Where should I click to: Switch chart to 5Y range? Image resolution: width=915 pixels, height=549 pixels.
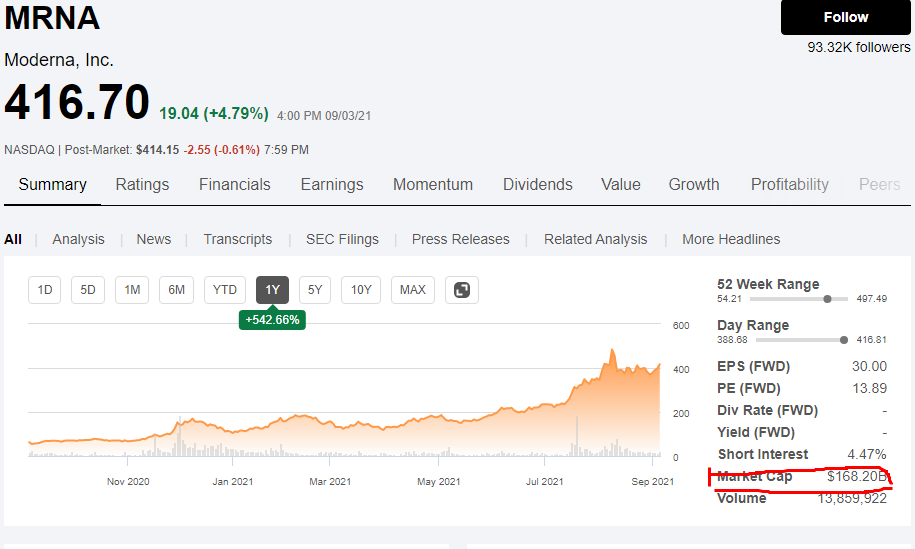point(315,290)
